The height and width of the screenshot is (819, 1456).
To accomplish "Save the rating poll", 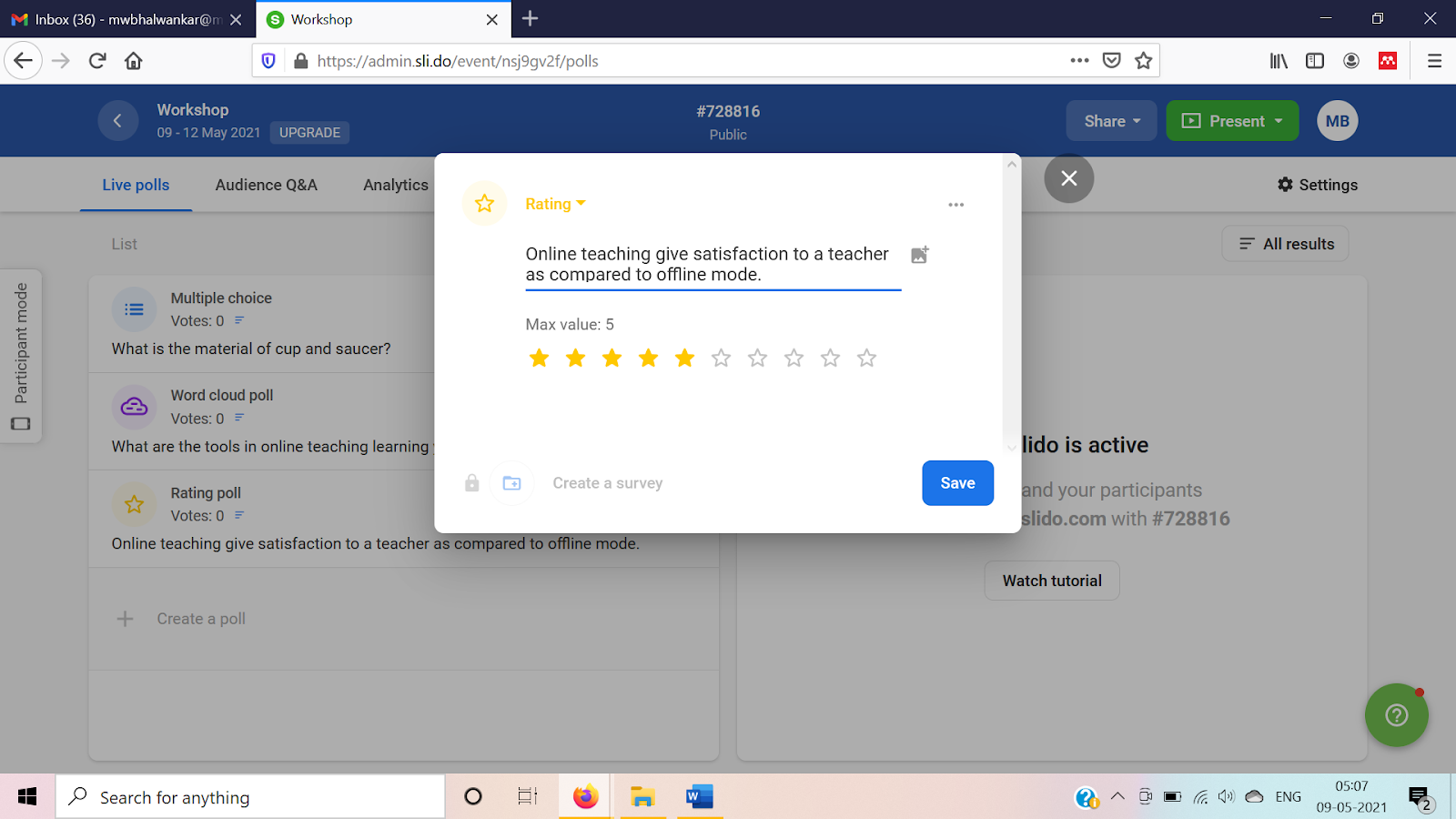I will tap(957, 483).
